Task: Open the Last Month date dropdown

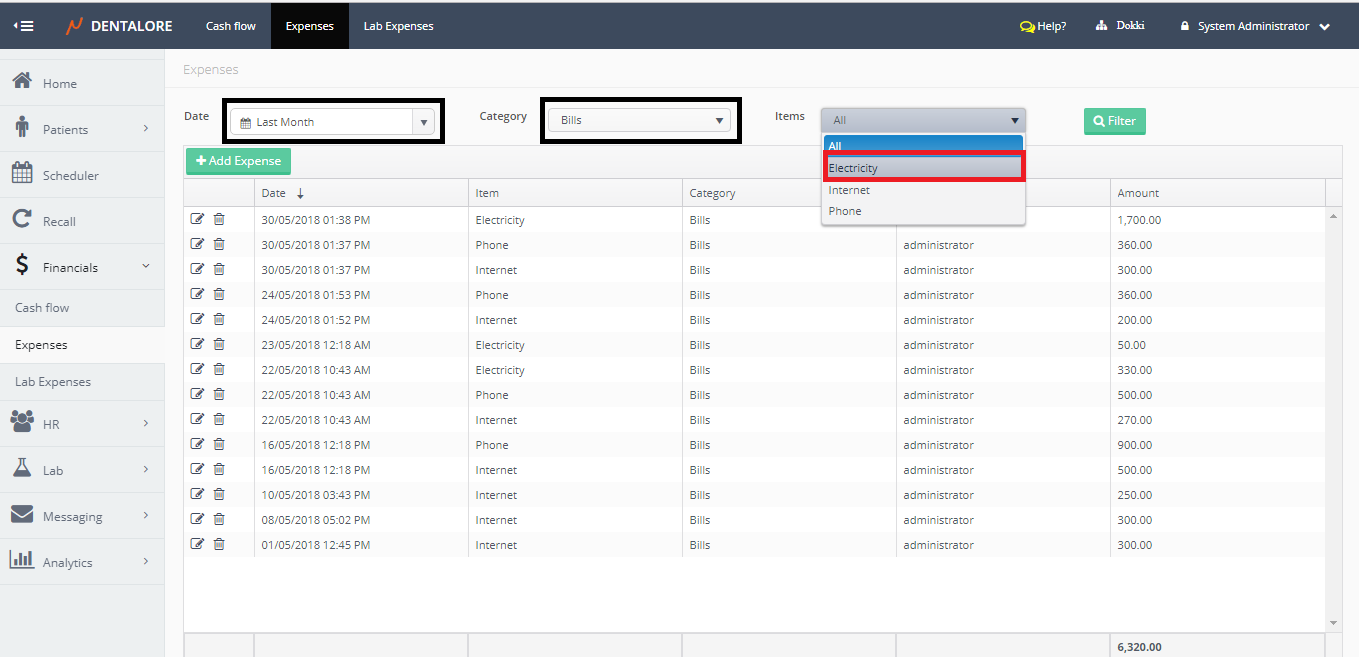Action: coord(424,122)
